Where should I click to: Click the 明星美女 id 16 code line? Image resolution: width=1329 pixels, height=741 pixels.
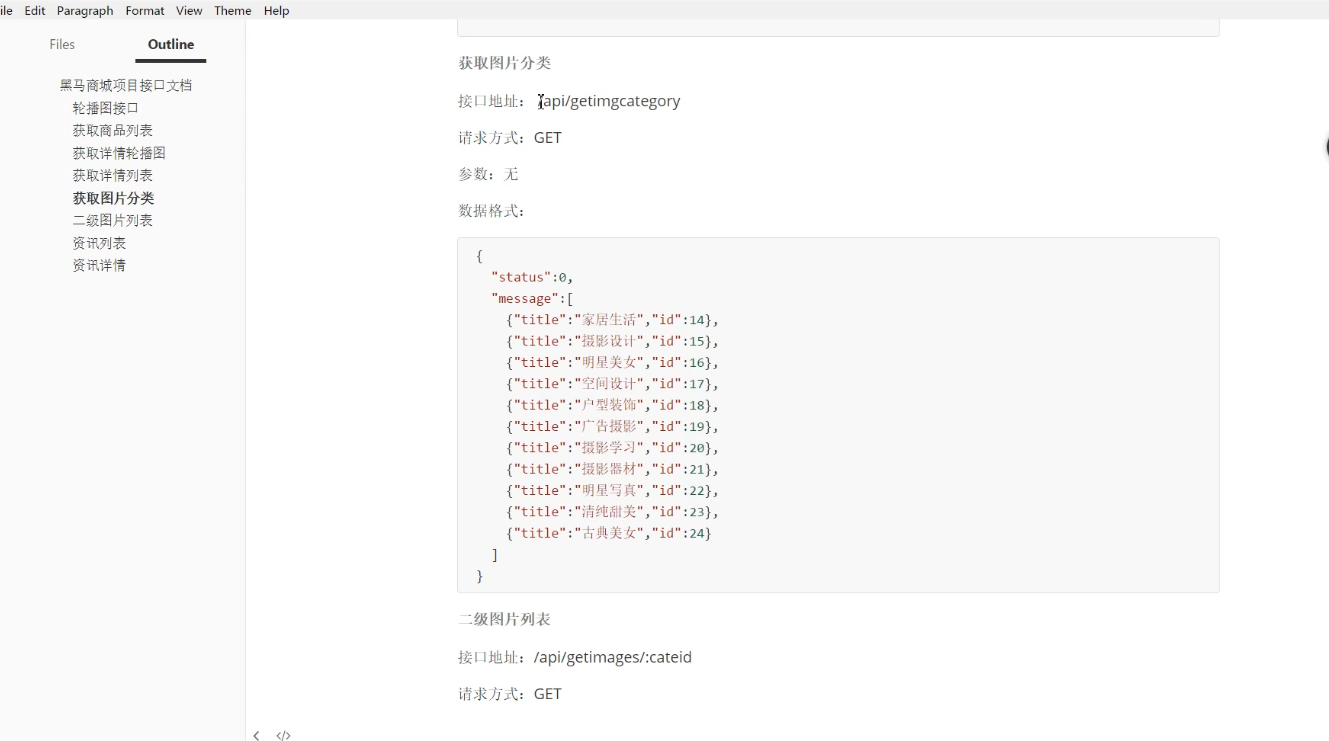click(612, 362)
